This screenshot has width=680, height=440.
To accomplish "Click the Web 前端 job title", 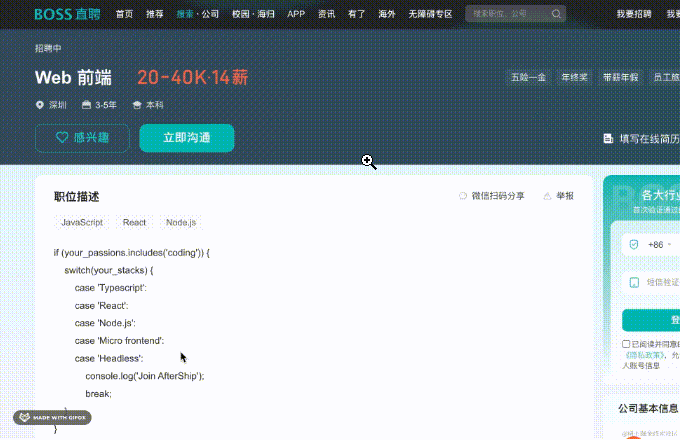I will pos(73,78).
